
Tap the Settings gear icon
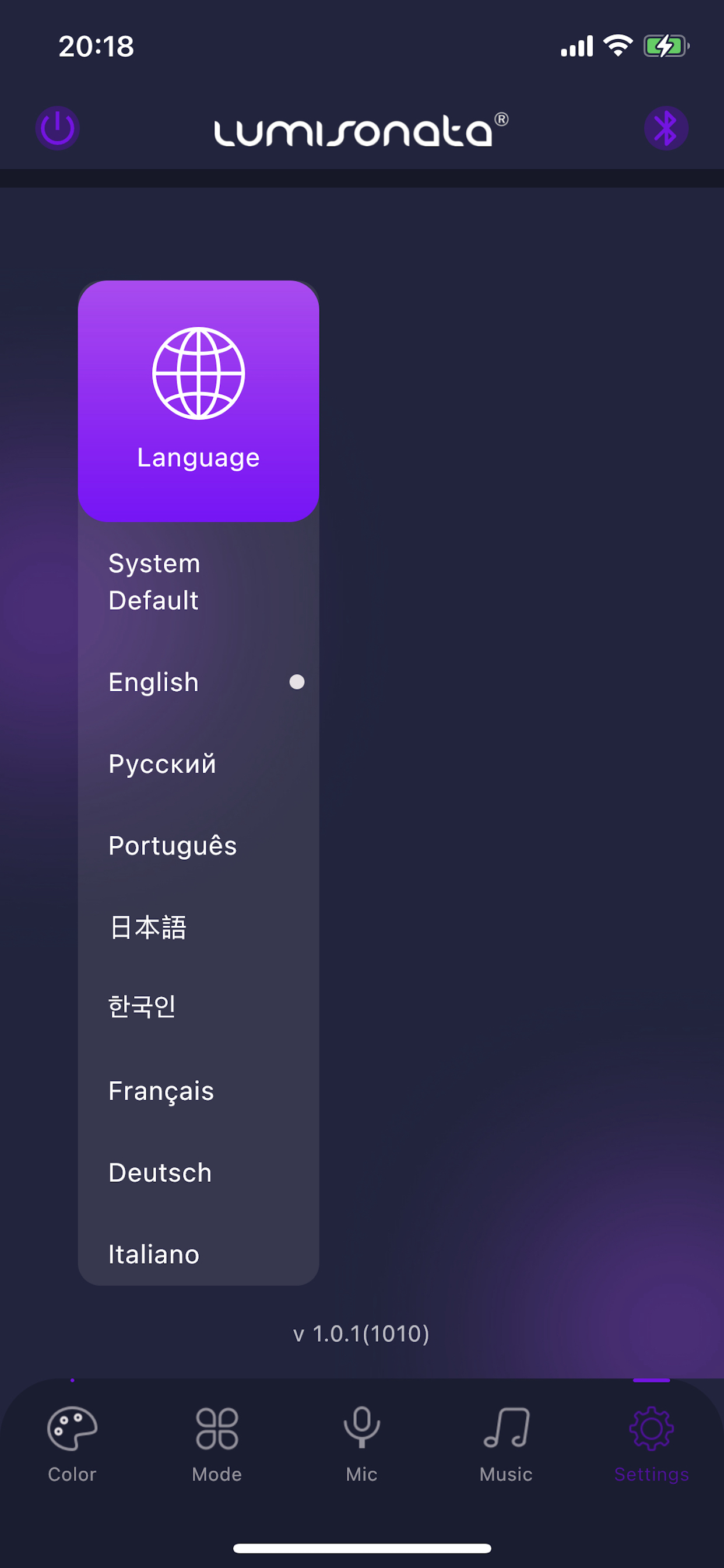click(652, 1428)
